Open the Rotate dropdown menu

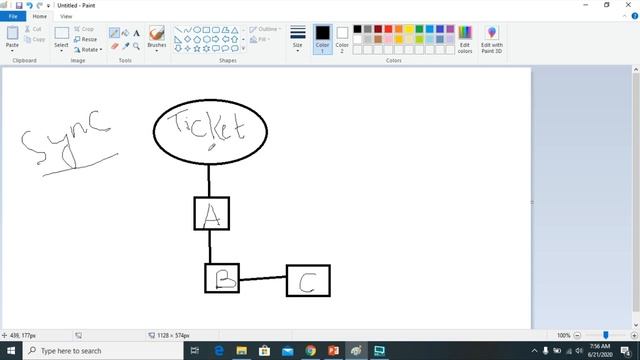tap(88, 49)
